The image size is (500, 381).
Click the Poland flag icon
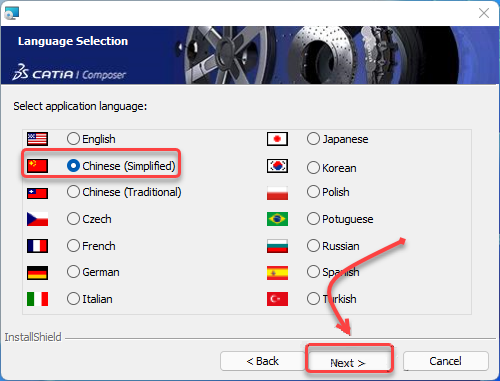277,193
